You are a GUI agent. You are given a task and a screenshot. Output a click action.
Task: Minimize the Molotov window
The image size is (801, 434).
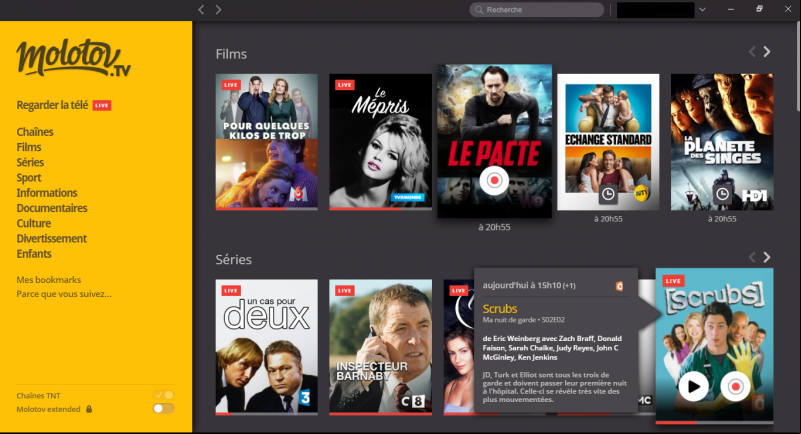point(731,9)
